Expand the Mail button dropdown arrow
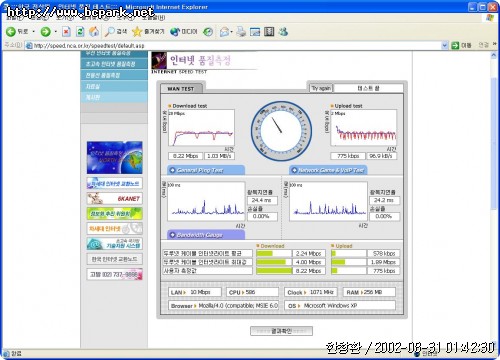This screenshot has height=360, width=500. 232,32
